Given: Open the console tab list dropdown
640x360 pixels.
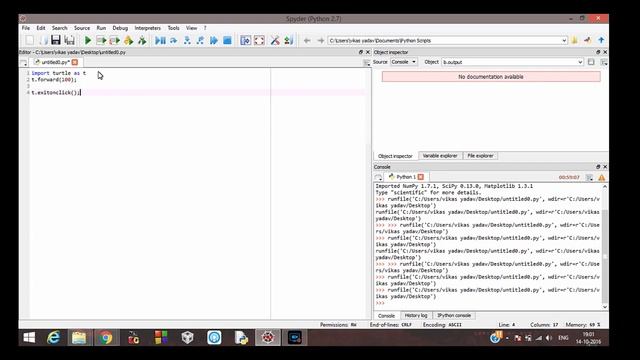Looking at the screenshot, I should point(378,177).
